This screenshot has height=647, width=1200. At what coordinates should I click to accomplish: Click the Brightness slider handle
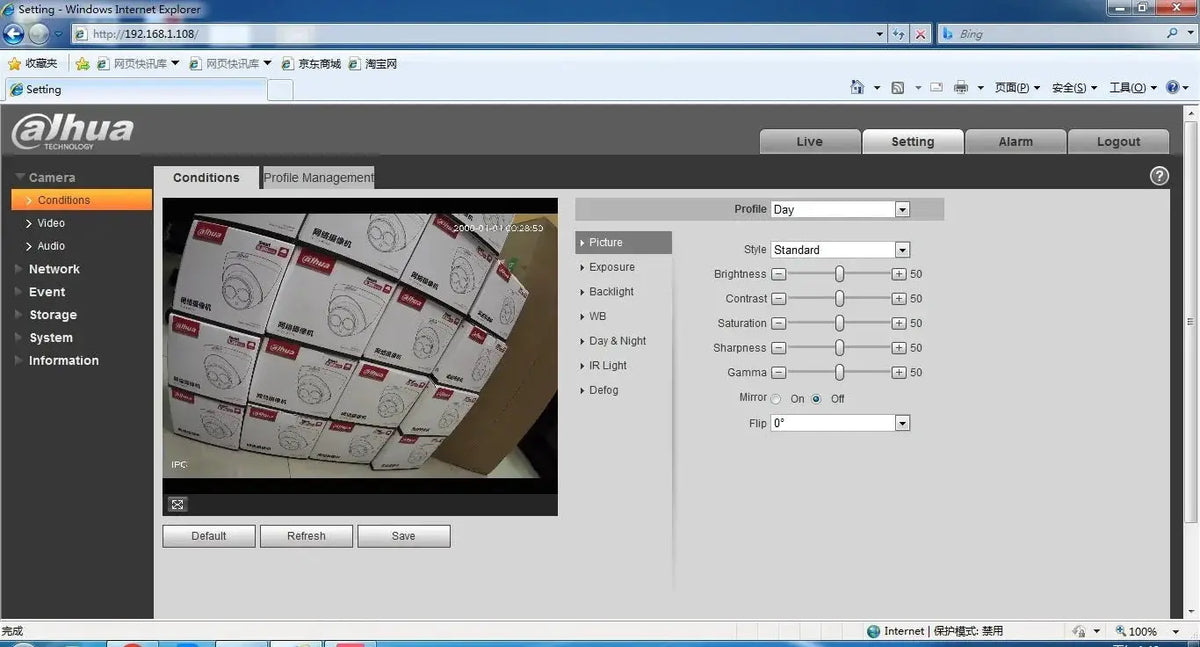pyautogui.click(x=840, y=274)
